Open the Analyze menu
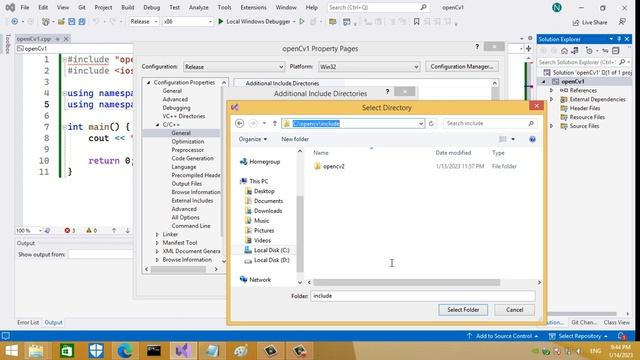The width and height of the screenshot is (640, 360). point(198,7)
